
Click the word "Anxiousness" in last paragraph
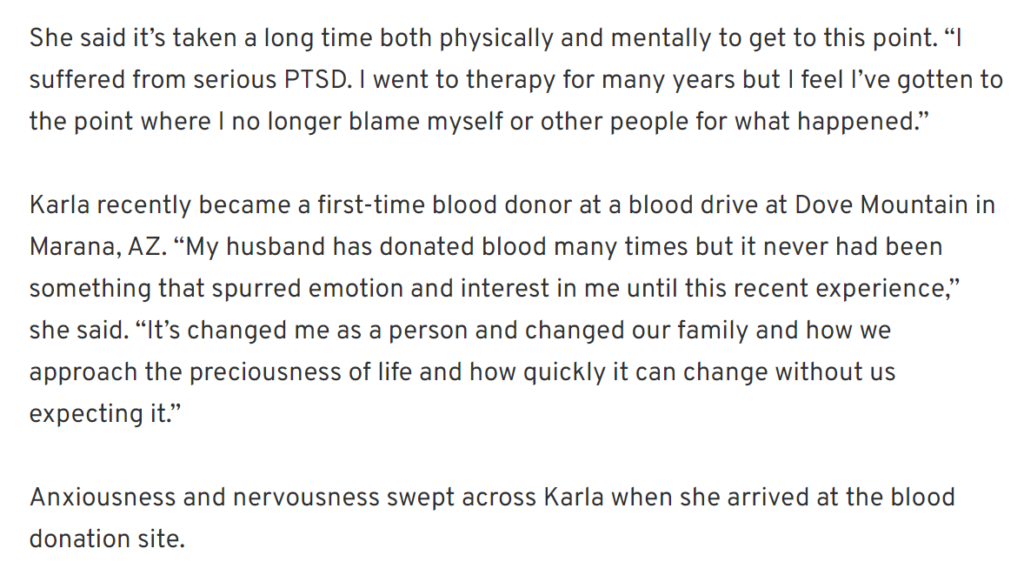point(103,498)
